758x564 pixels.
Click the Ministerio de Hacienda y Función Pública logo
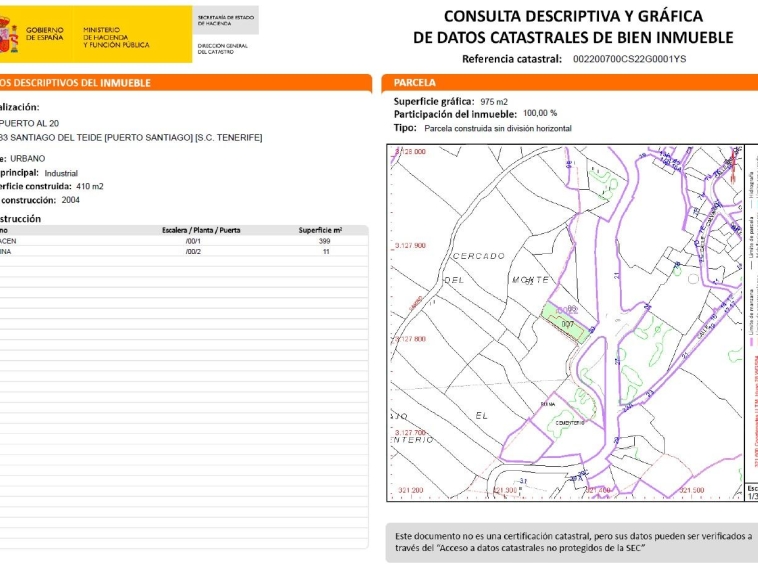pyautogui.click(x=116, y=38)
